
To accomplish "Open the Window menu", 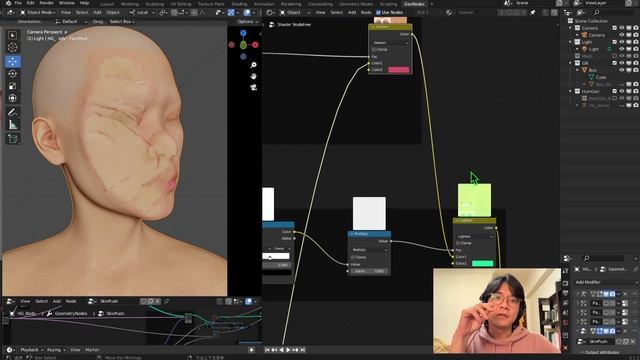I will [67, 3].
